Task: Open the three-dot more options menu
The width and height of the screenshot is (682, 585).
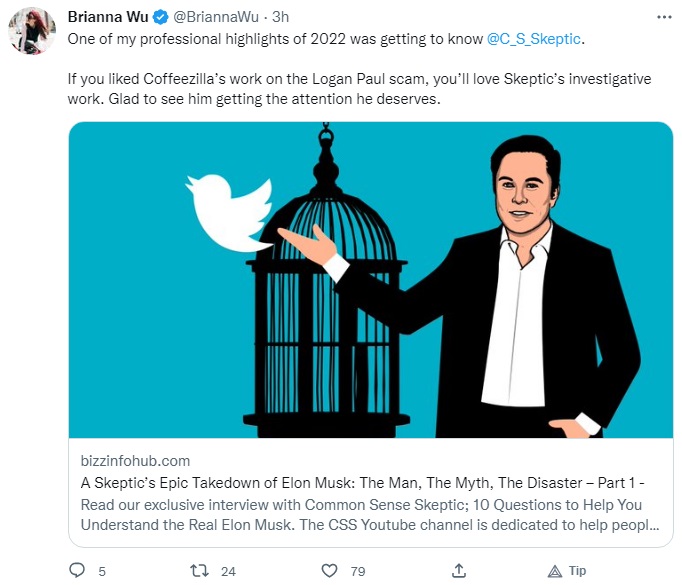Action: 664,17
